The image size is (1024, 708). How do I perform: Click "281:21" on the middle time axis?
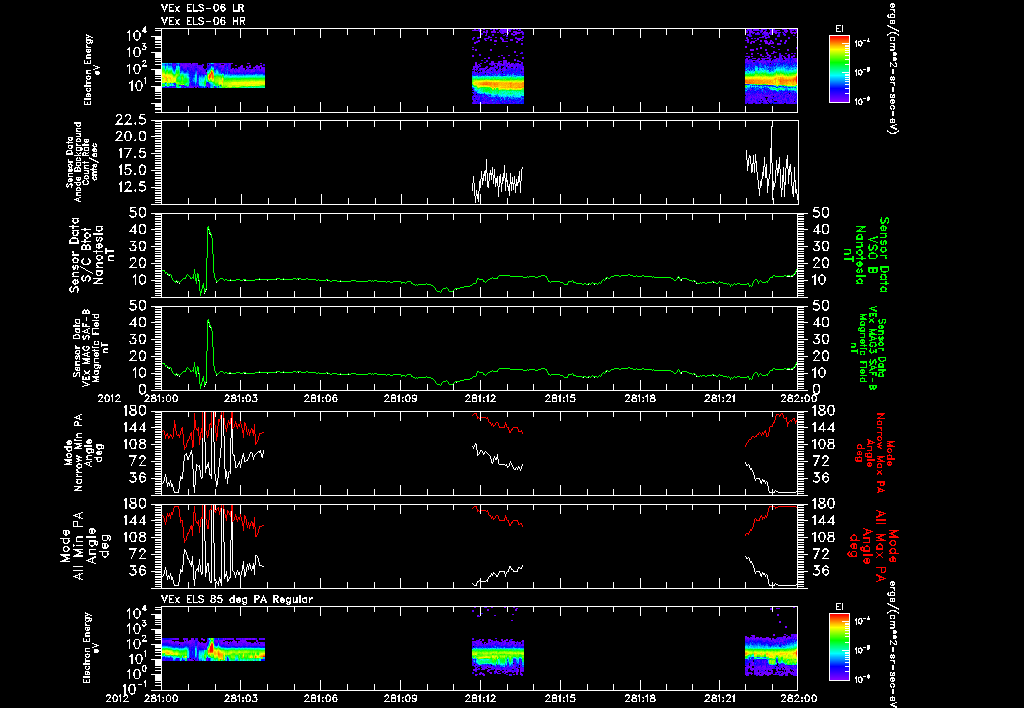coord(719,398)
